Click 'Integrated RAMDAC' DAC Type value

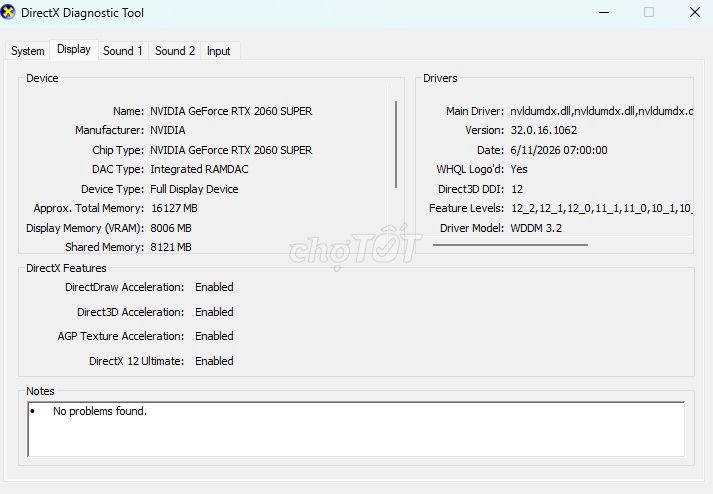pyautogui.click(x=199, y=169)
